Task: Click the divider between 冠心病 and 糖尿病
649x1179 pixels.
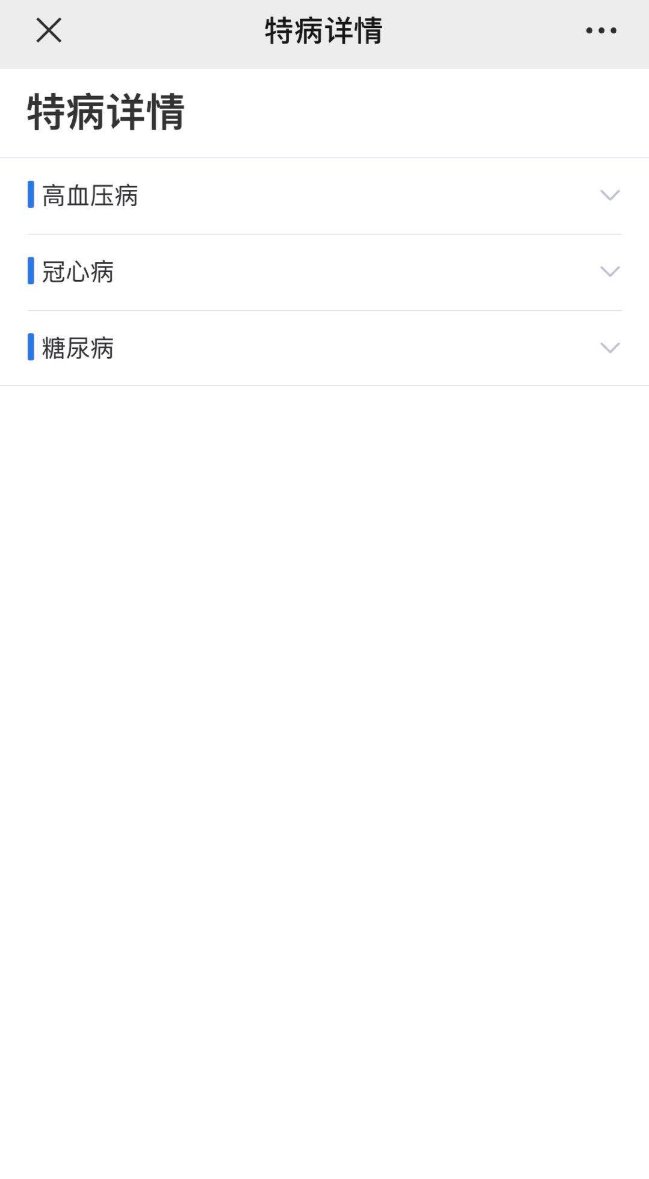Action: 324,310
